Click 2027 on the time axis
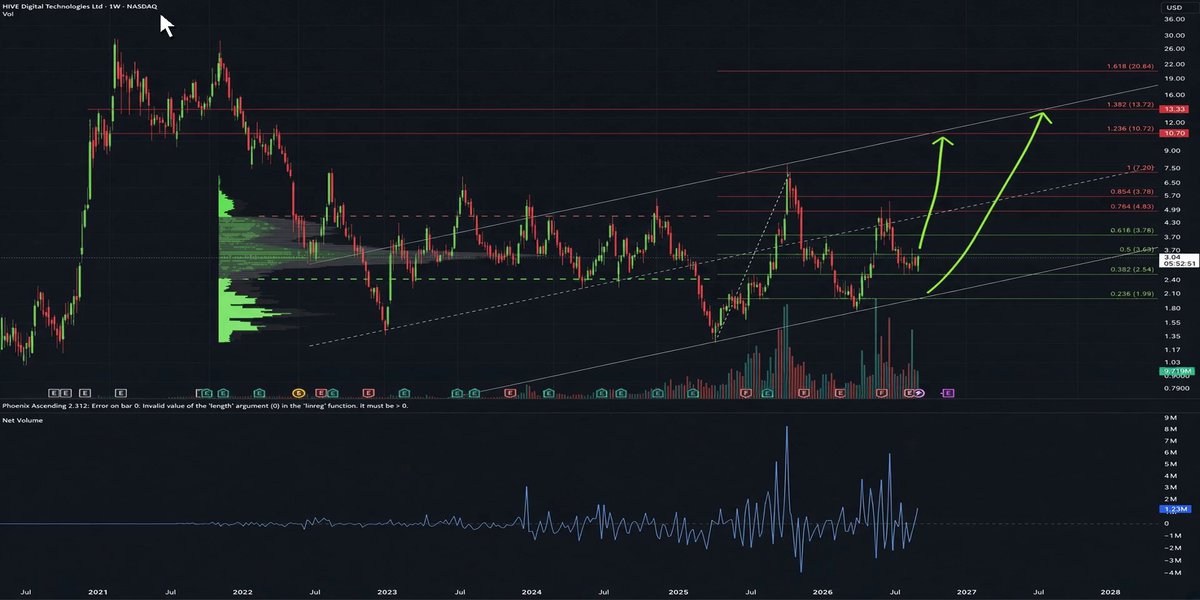Screen dimensions: 1200x600 click(x=966, y=593)
